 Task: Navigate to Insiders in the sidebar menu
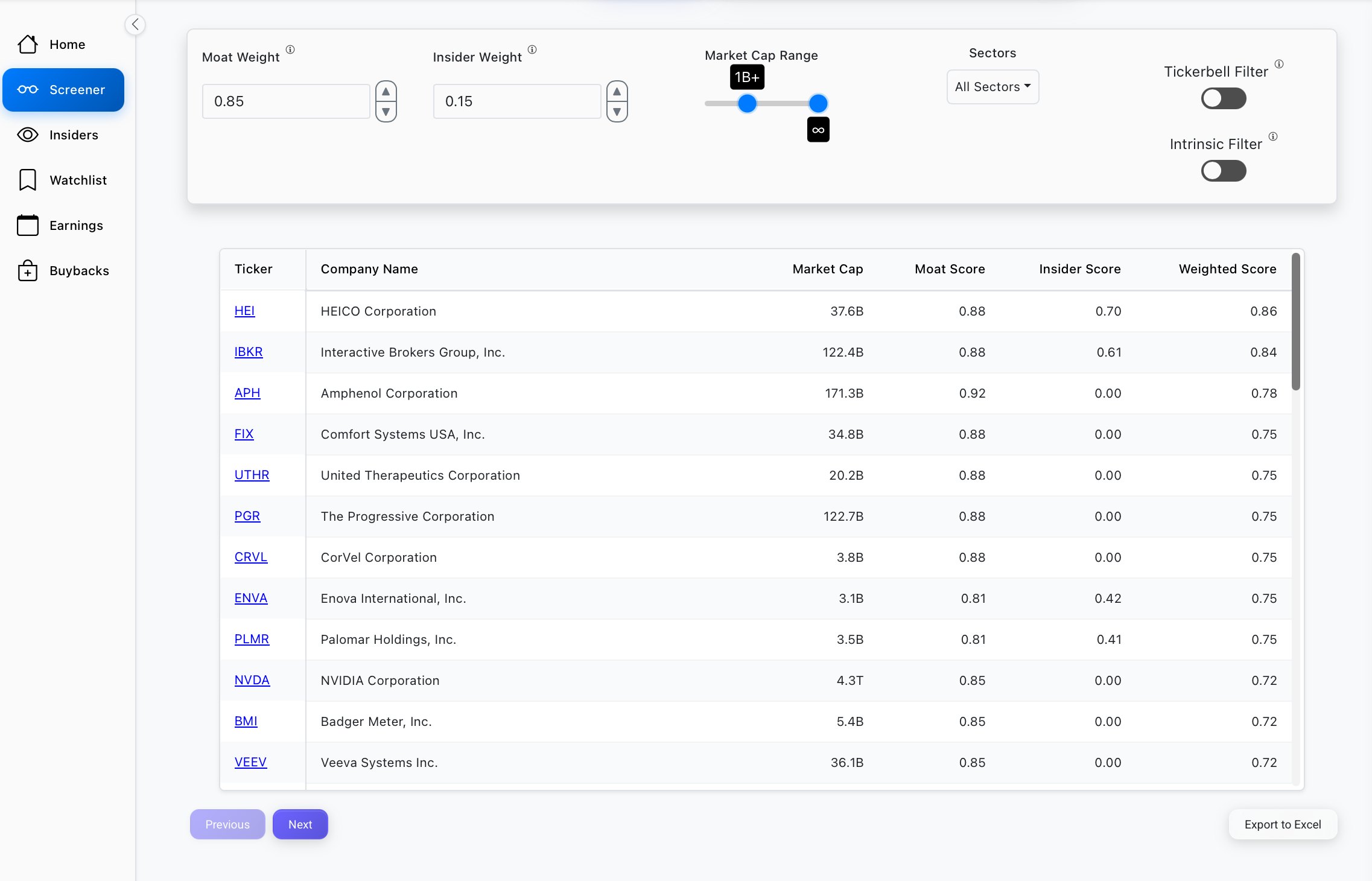pyautogui.click(x=74, y=135)
